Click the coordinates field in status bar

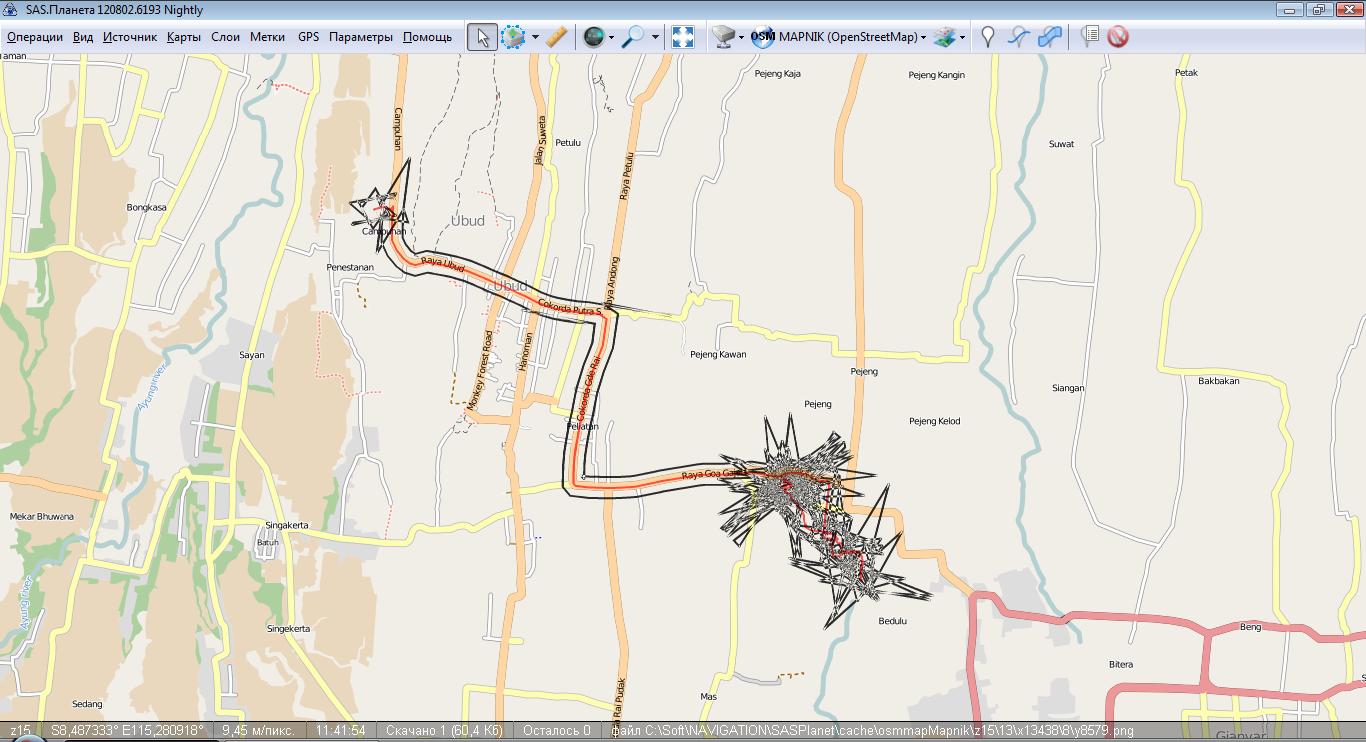pos(127,731)
